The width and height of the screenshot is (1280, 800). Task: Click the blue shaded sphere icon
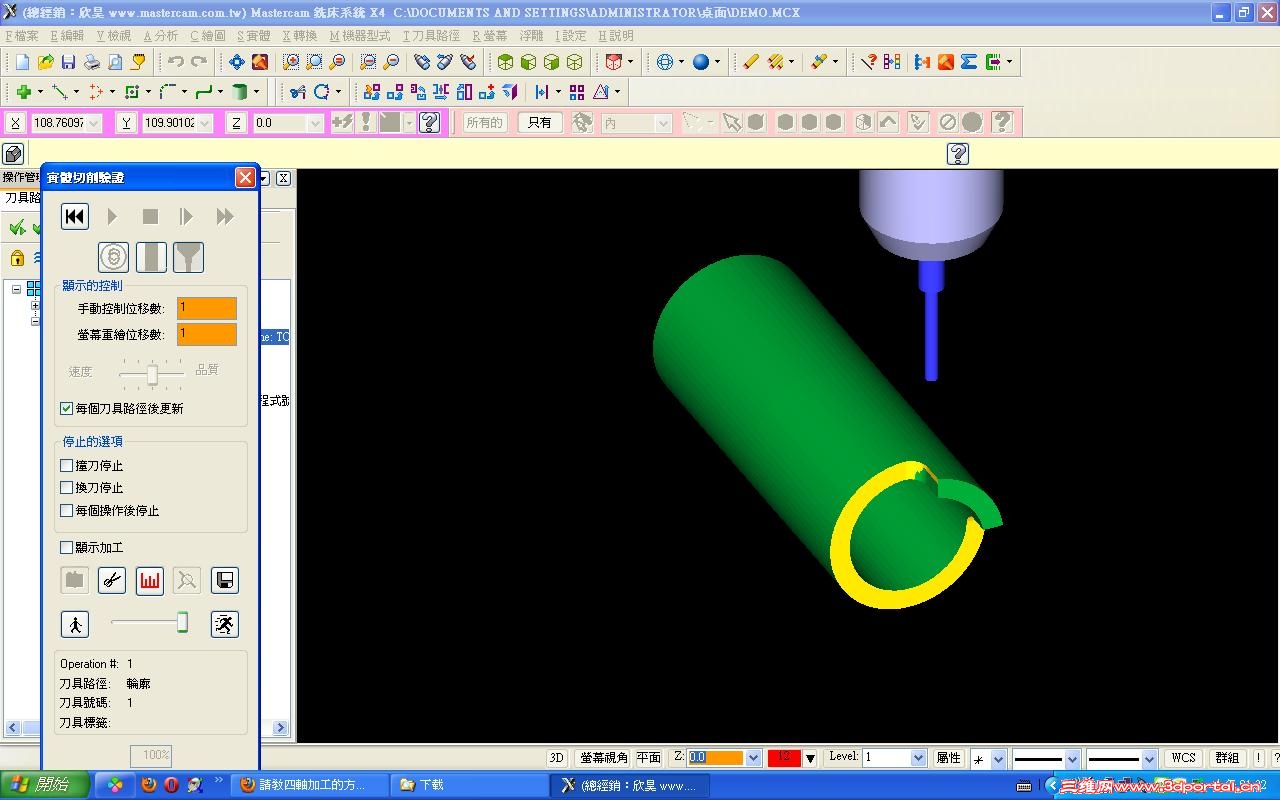[701, 62]
